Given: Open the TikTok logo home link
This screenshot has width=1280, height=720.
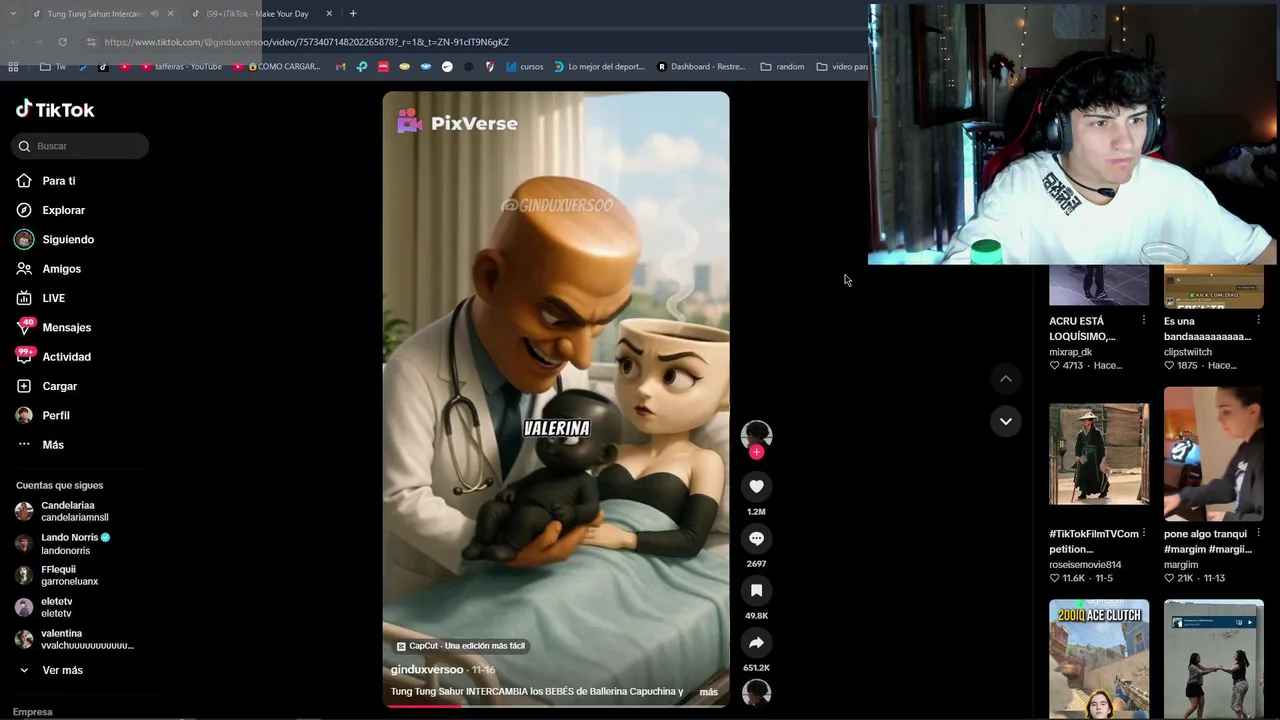Looking at the screenshot, I should [55, 109].
